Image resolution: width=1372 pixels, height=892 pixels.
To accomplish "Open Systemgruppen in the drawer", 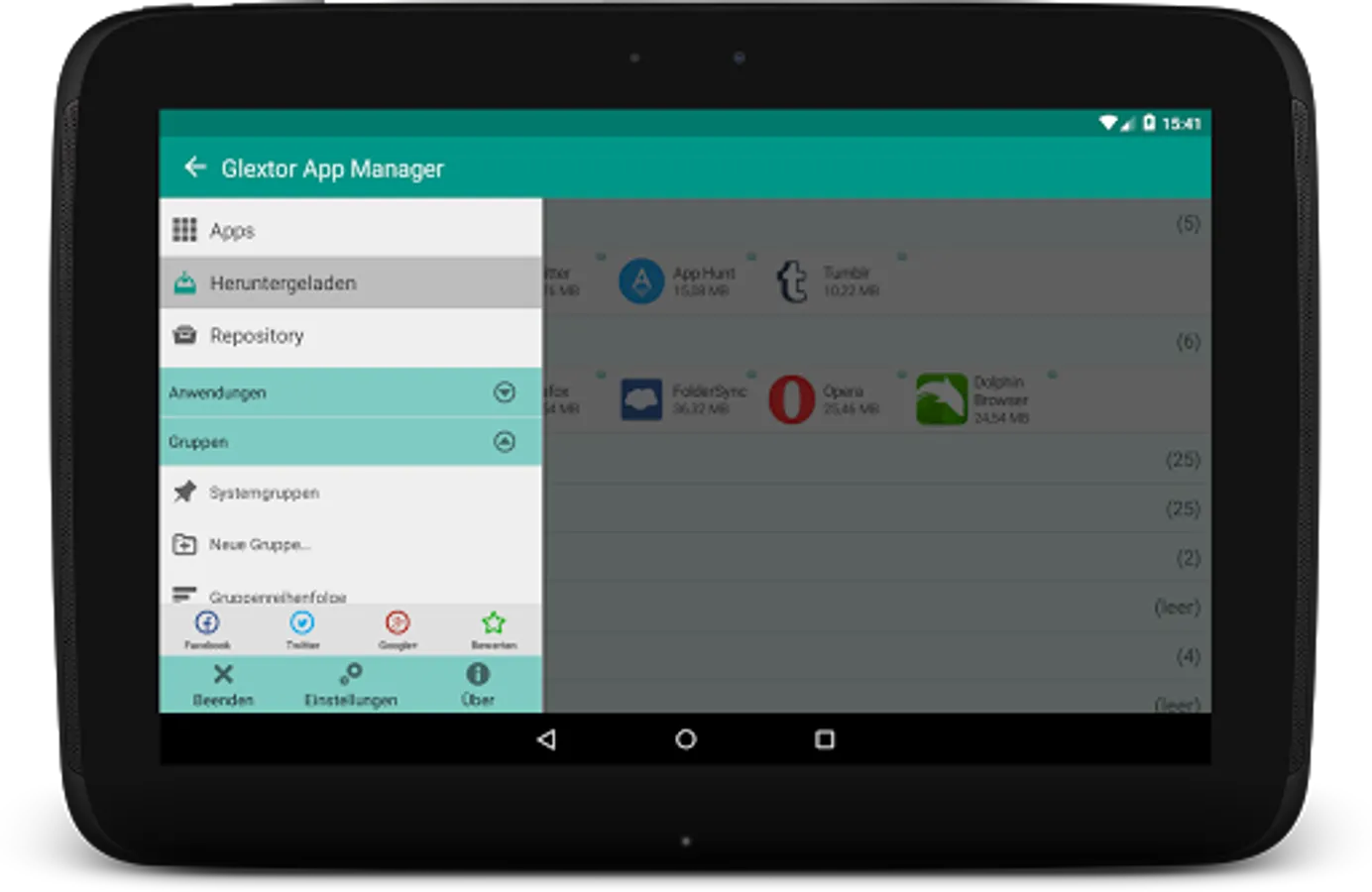I will [351, 493].
